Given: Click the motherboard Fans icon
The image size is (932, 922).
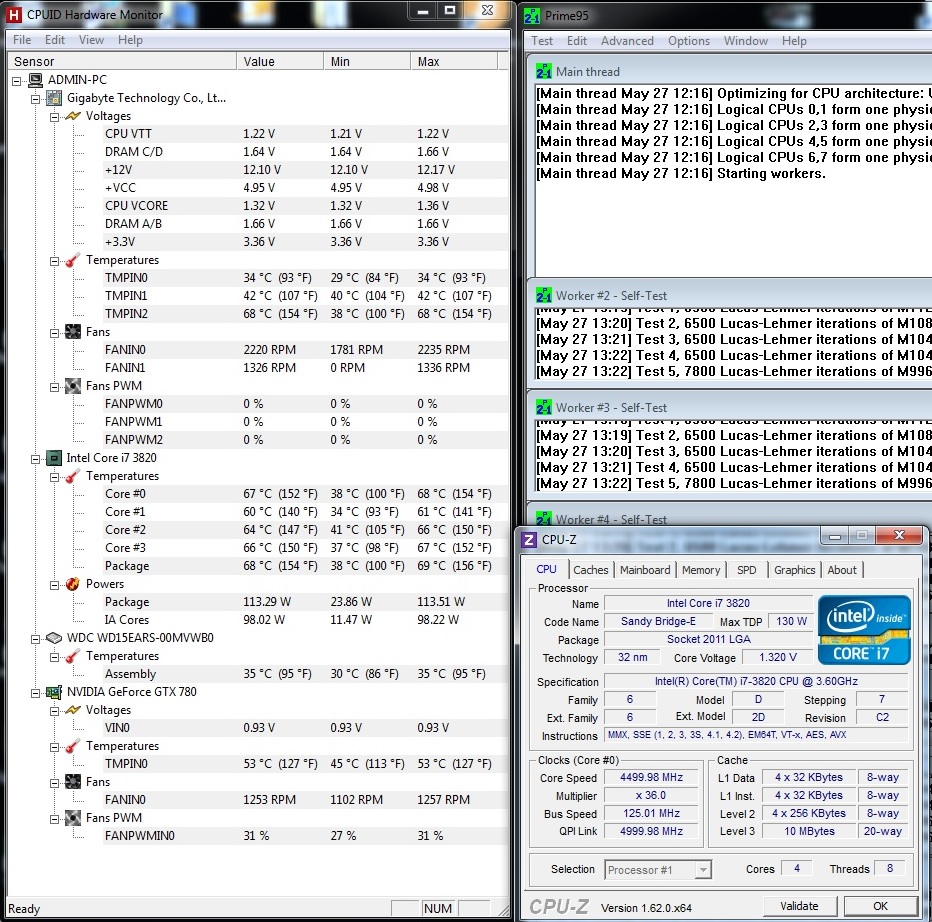Looking at the screenshot, I should point(73,332).
